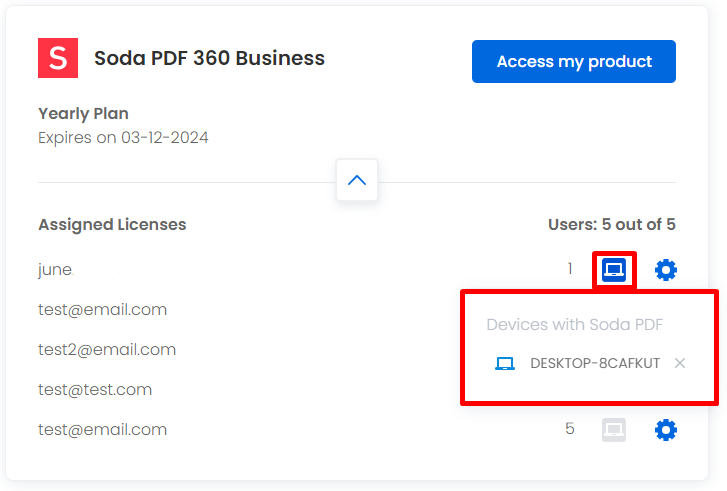Remove device DESKTOP-8CAFKUT with the X

coord(680,363)
